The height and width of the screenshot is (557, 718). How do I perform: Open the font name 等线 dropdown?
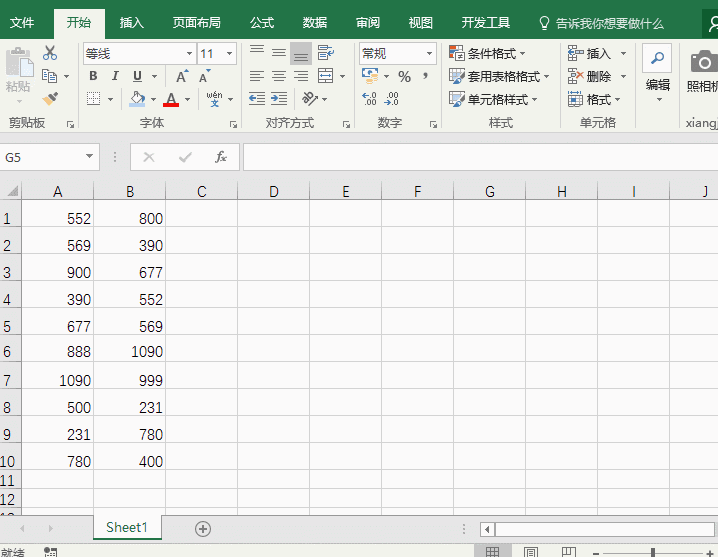(x=190, y=54)
